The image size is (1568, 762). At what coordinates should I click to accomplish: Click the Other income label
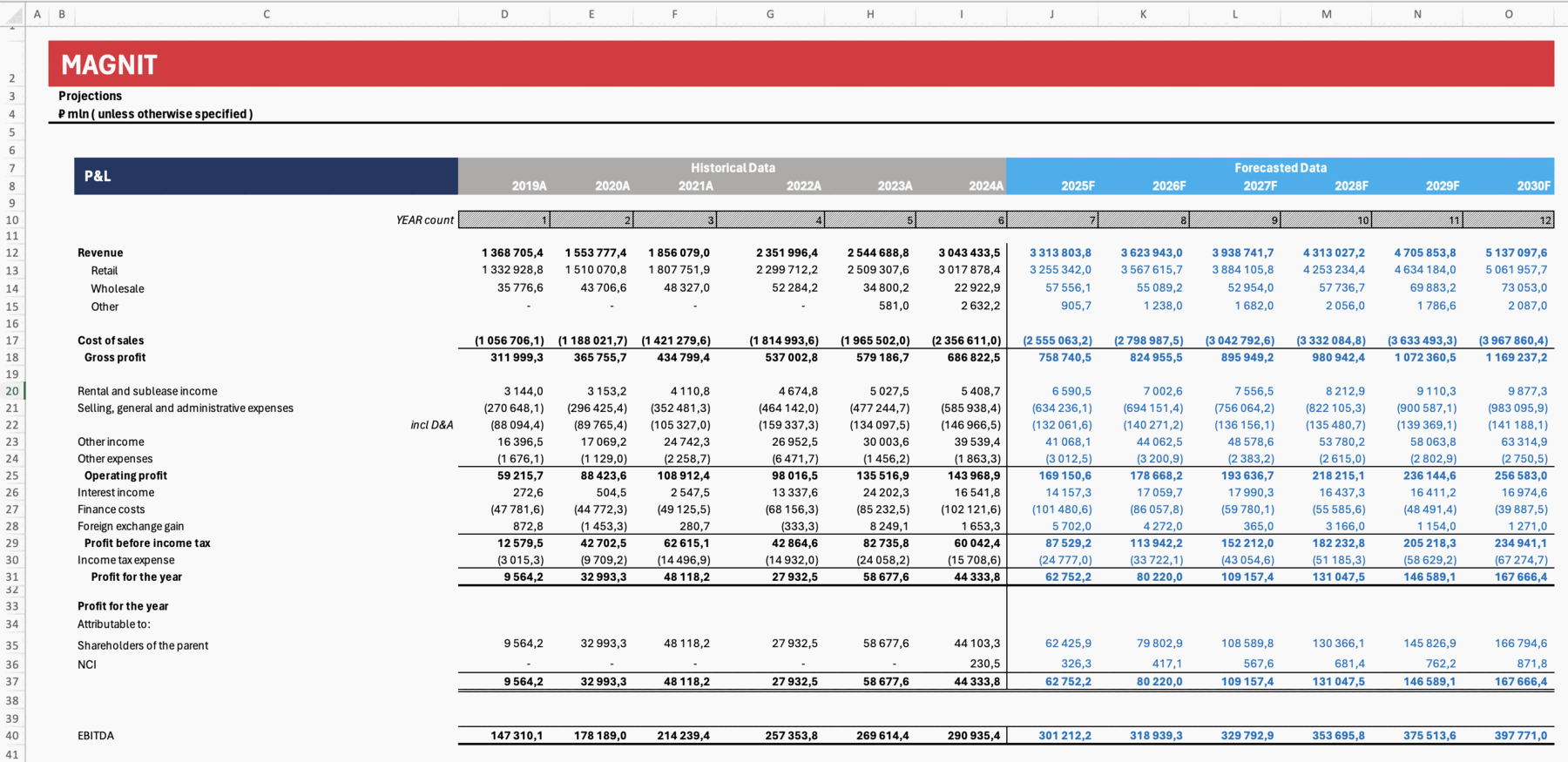[x=111, y=442]
